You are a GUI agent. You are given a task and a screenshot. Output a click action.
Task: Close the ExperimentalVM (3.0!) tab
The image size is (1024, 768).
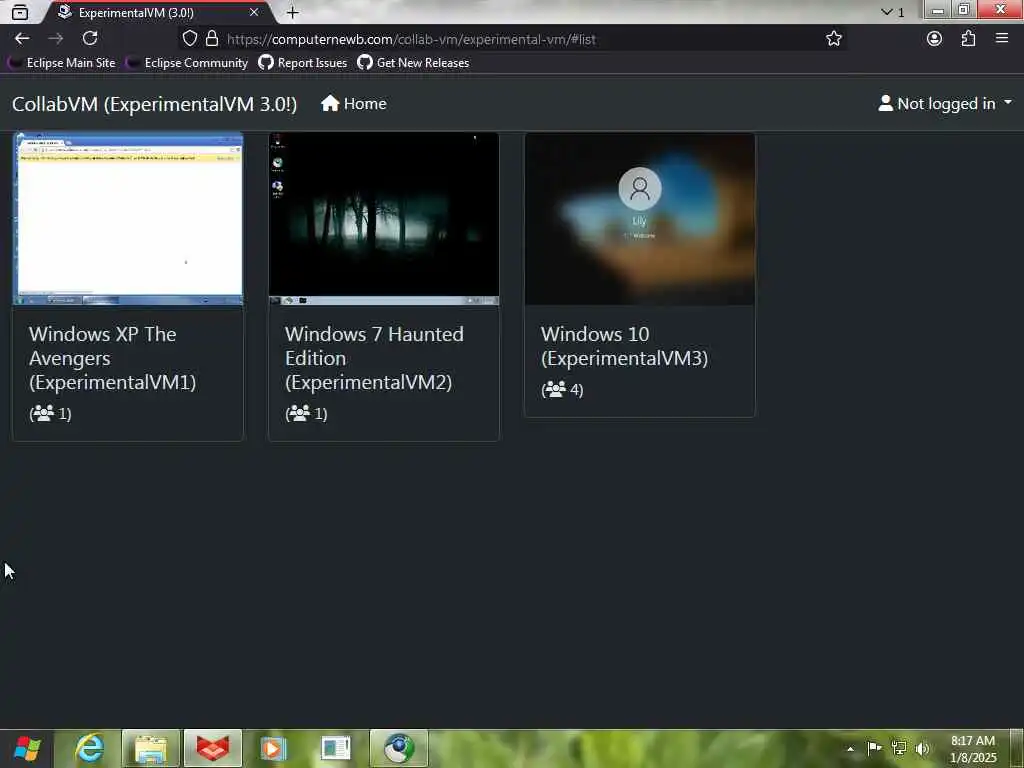[x=254, y=12]
